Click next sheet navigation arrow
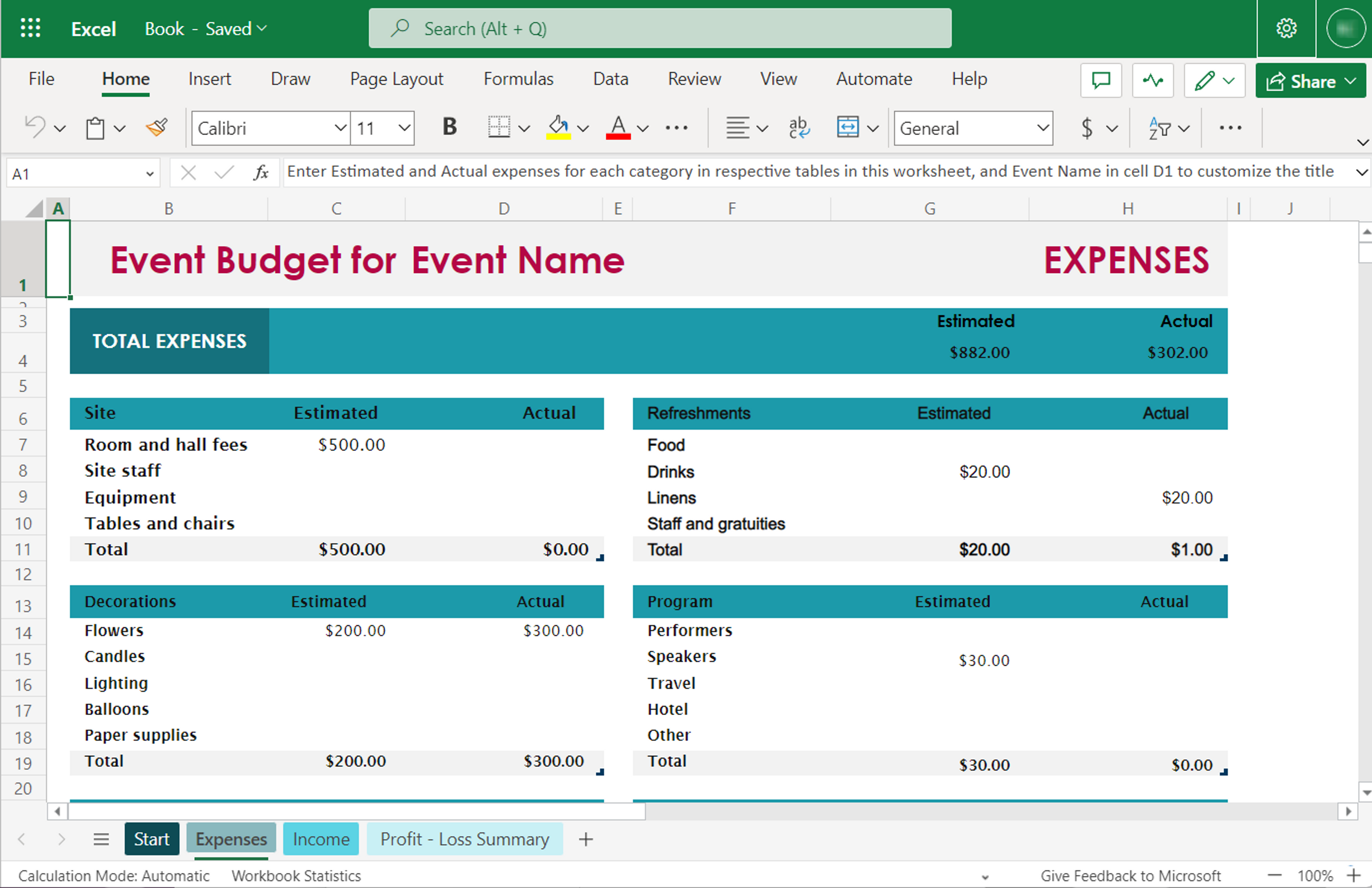The image size is (1372, 888). 61,839
